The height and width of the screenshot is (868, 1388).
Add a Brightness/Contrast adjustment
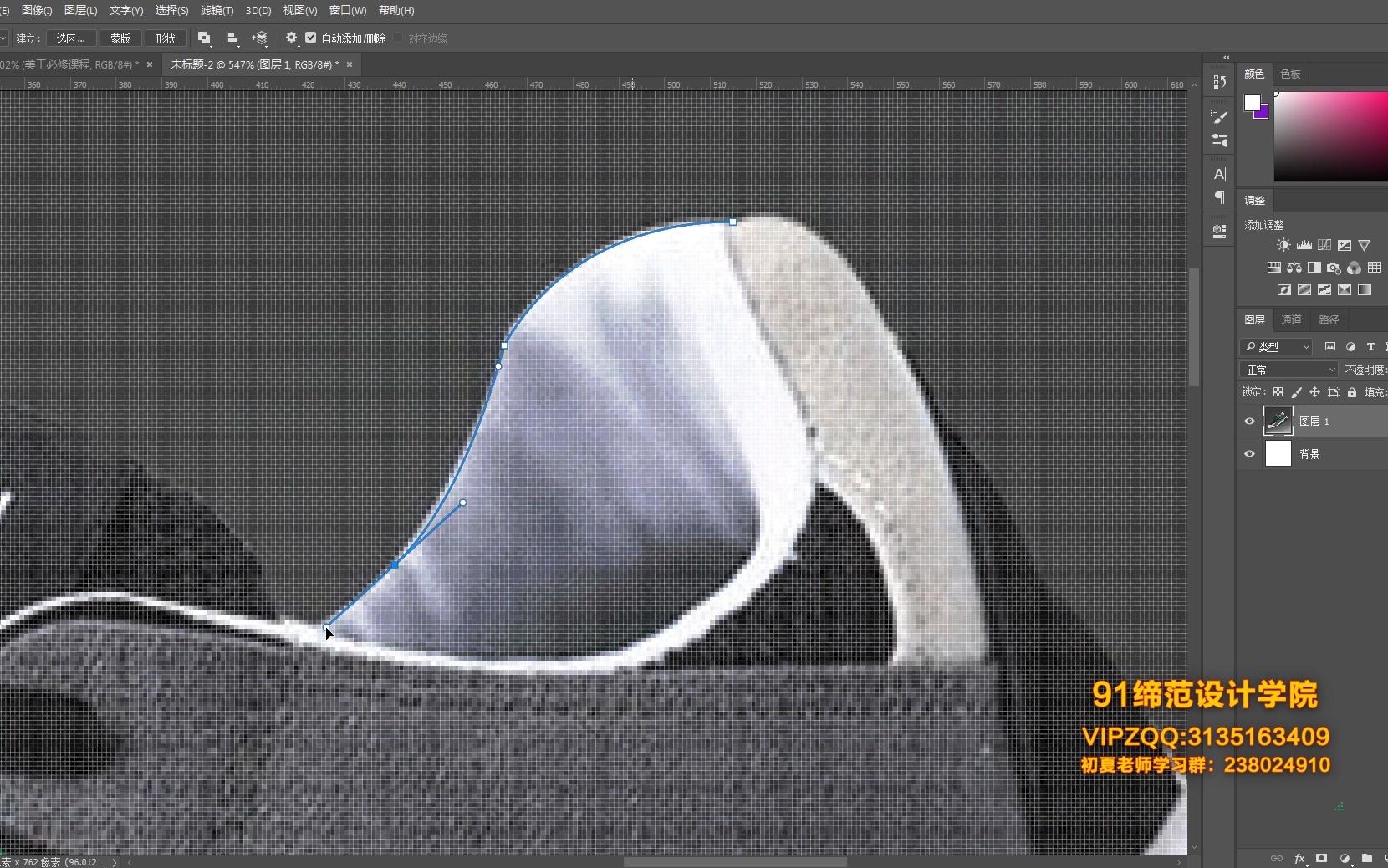click(1283, 245)
